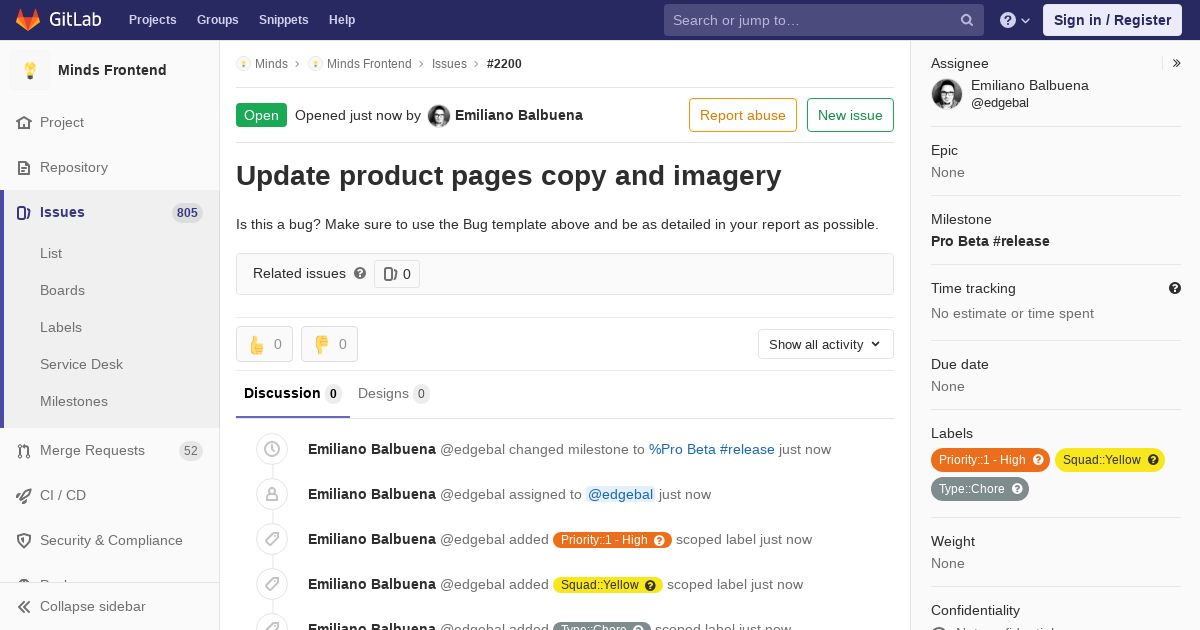Switch to the Designs tab
The image size is (1200, 630).
(394, 394)
